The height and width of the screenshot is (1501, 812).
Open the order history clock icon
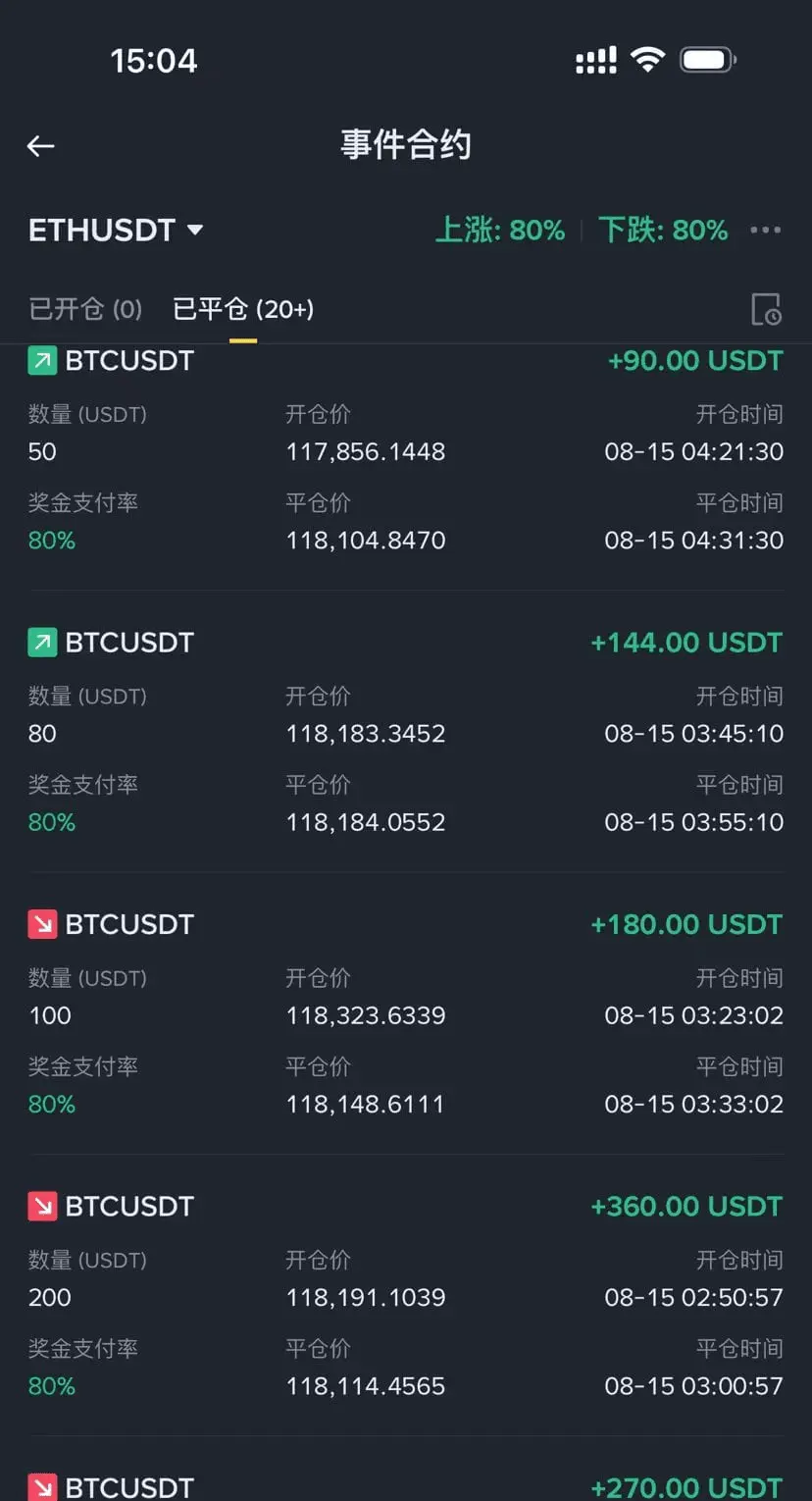(766, 309)
